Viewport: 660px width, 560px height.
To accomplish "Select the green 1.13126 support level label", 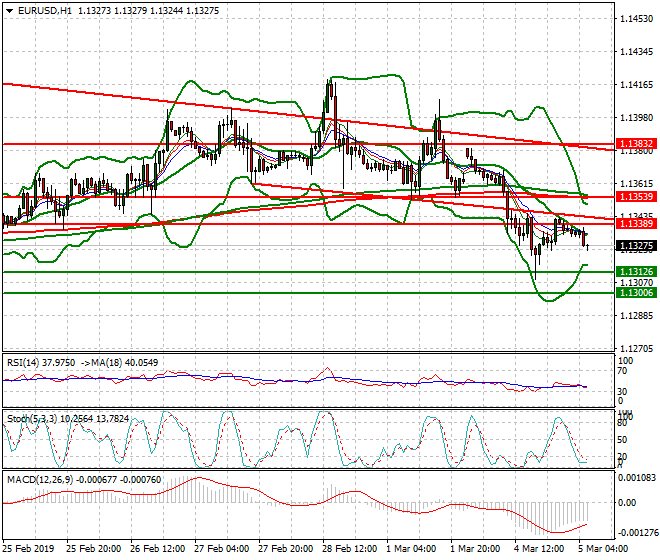I will (636, 272).
